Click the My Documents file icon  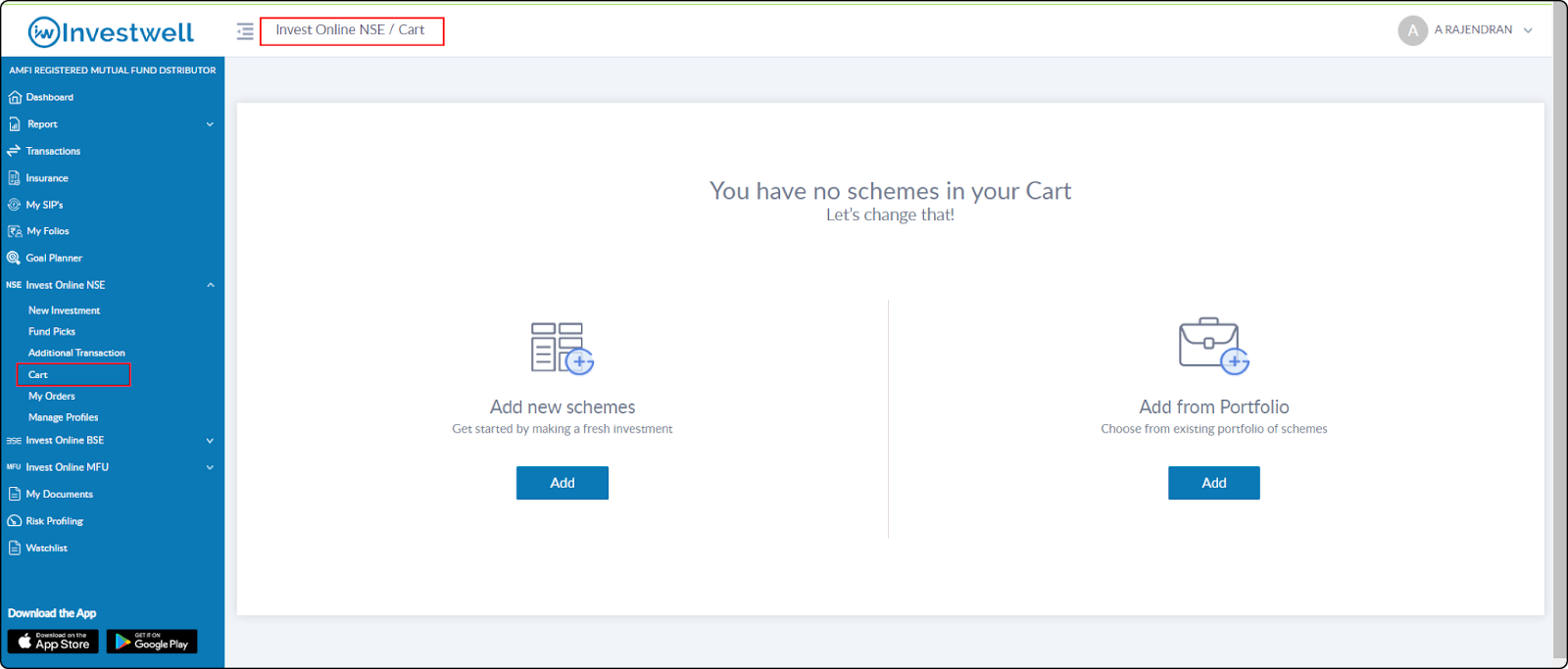(x=15, y=495)
